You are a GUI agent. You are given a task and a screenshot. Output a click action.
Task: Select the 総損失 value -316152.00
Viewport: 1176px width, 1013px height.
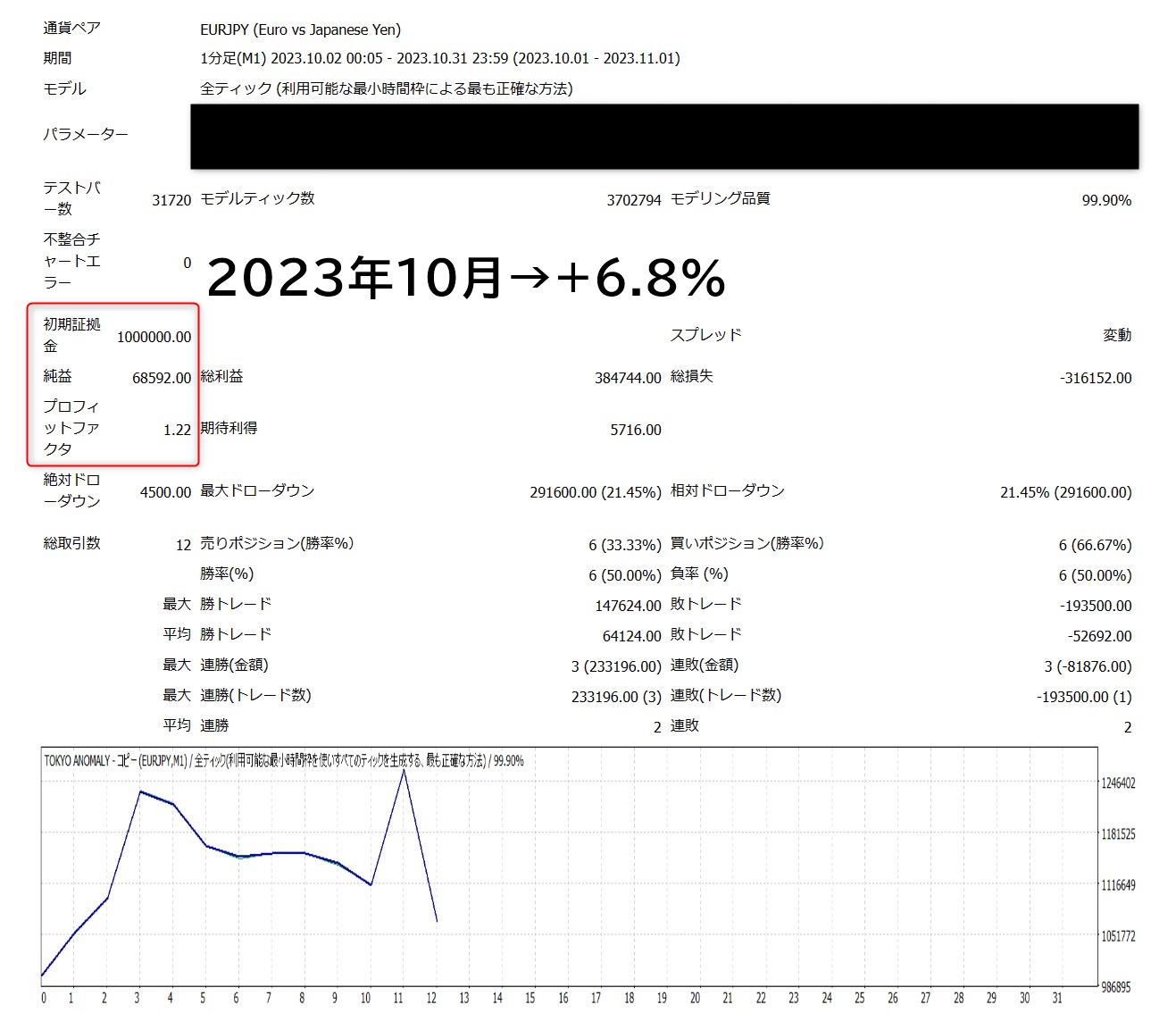(1096, 378)
